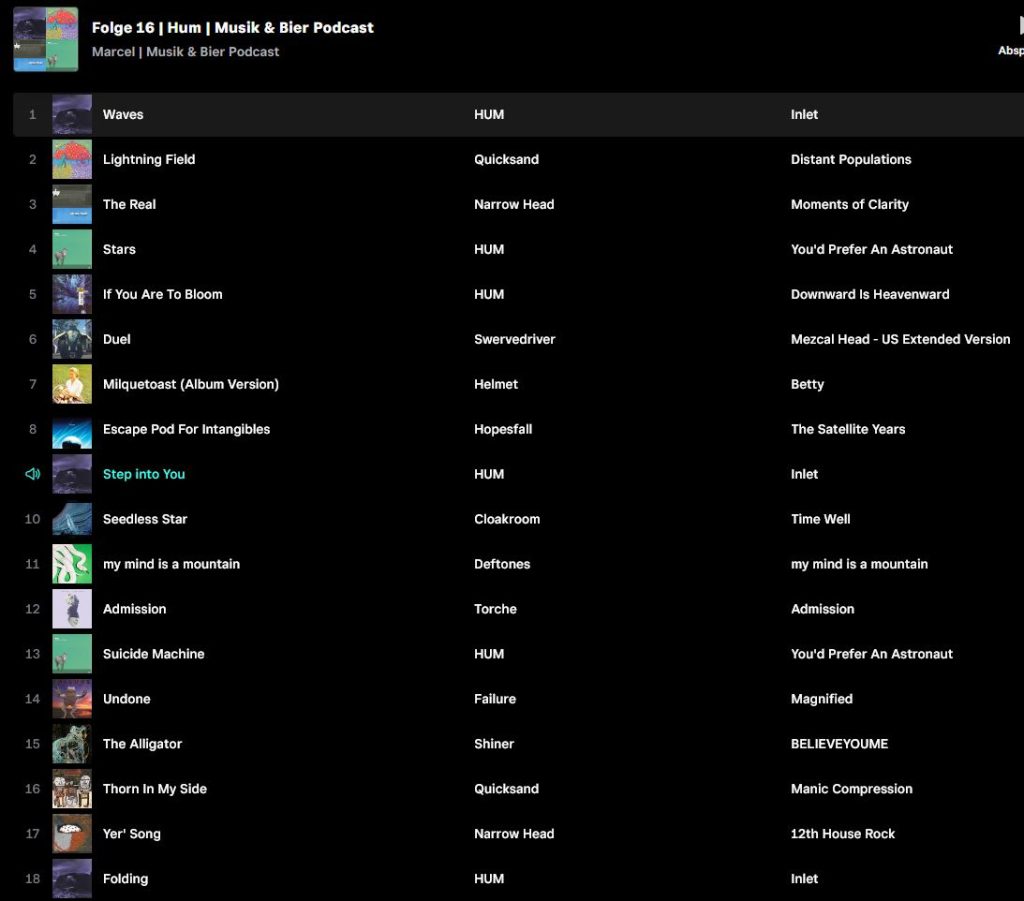Click the Waves track album thumbnail

(x=72, y=115)
